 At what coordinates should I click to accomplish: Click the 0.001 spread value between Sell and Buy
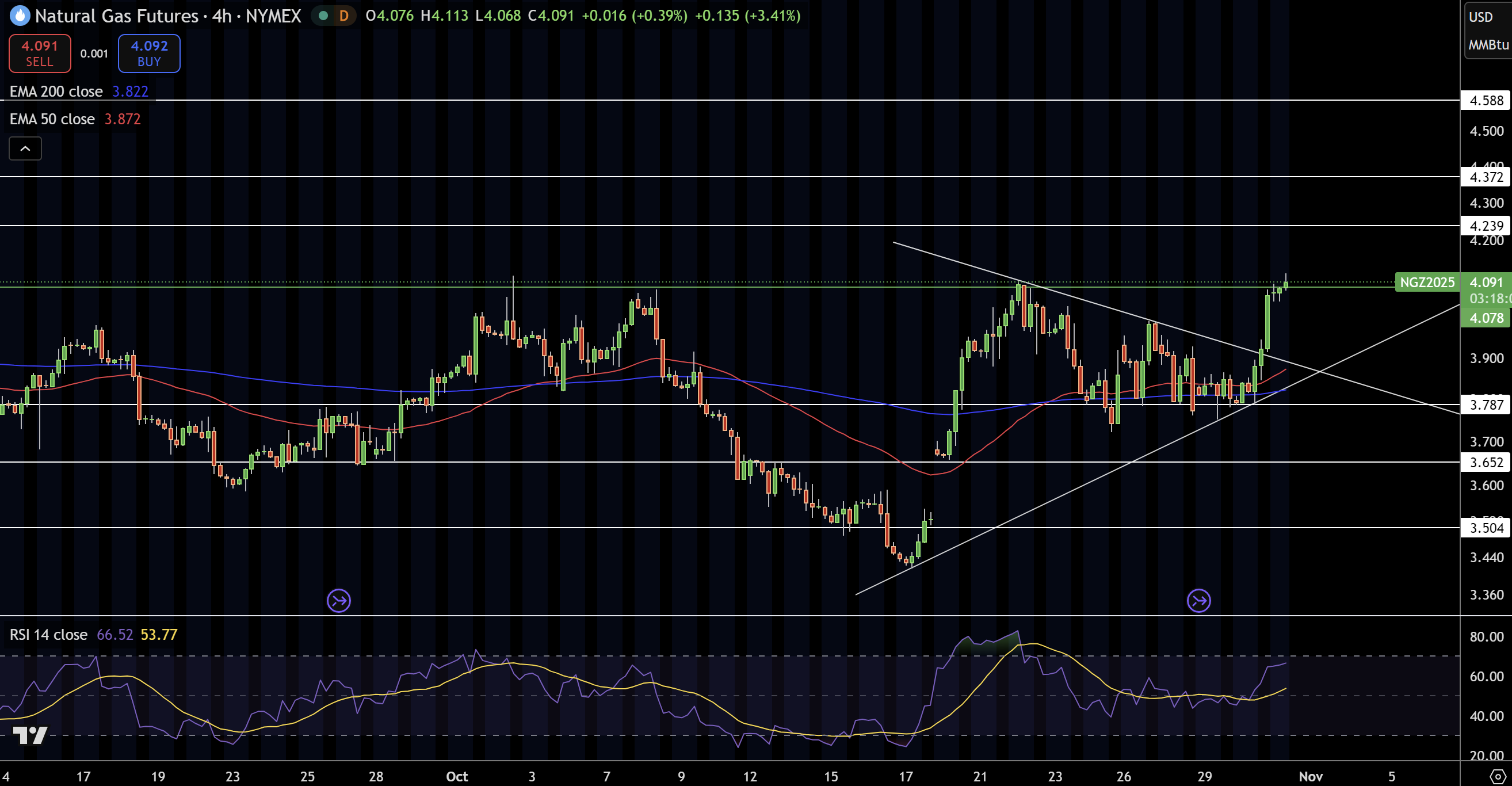point(94,54)
